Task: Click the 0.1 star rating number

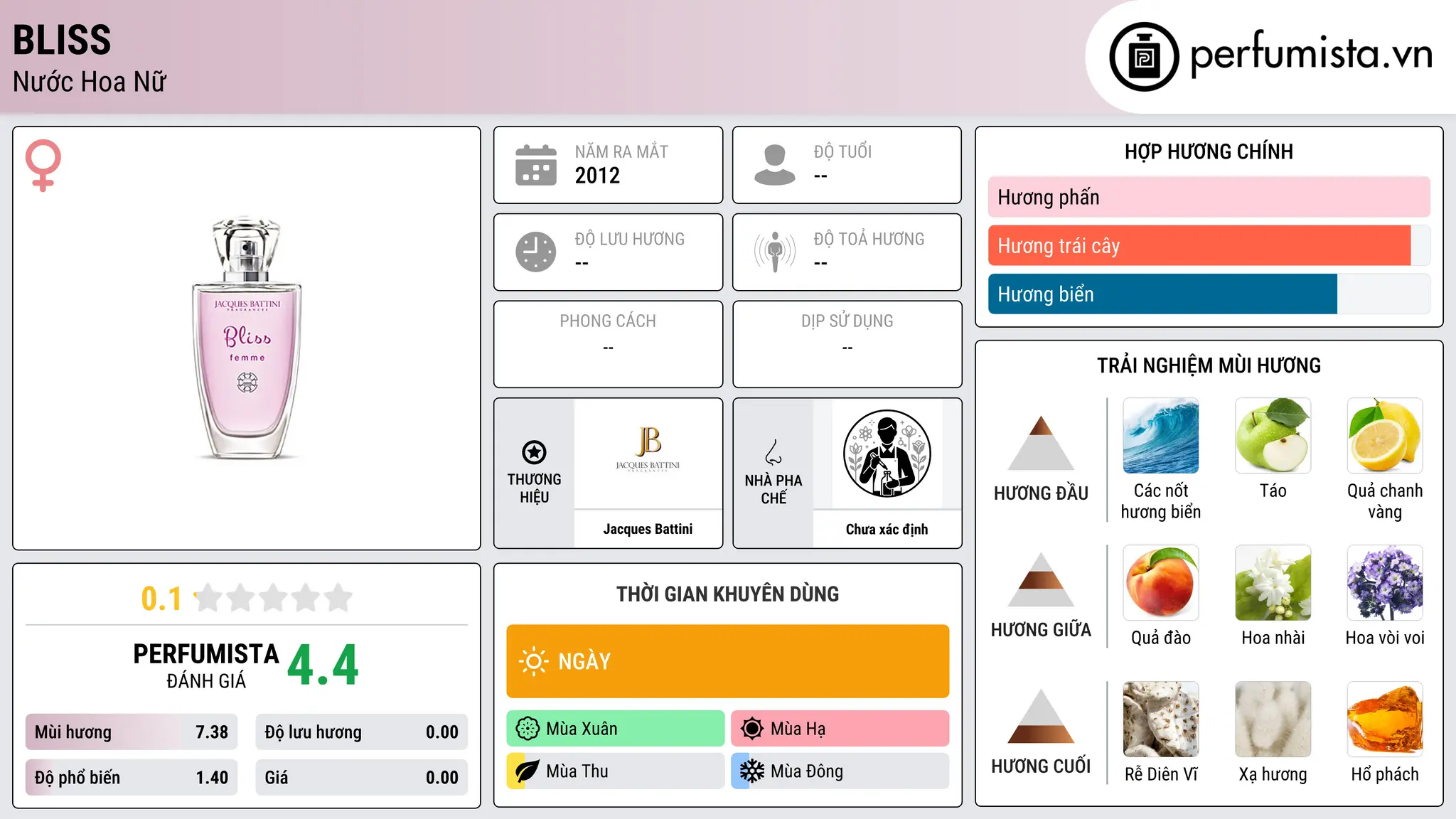Action: coord(161,599)
